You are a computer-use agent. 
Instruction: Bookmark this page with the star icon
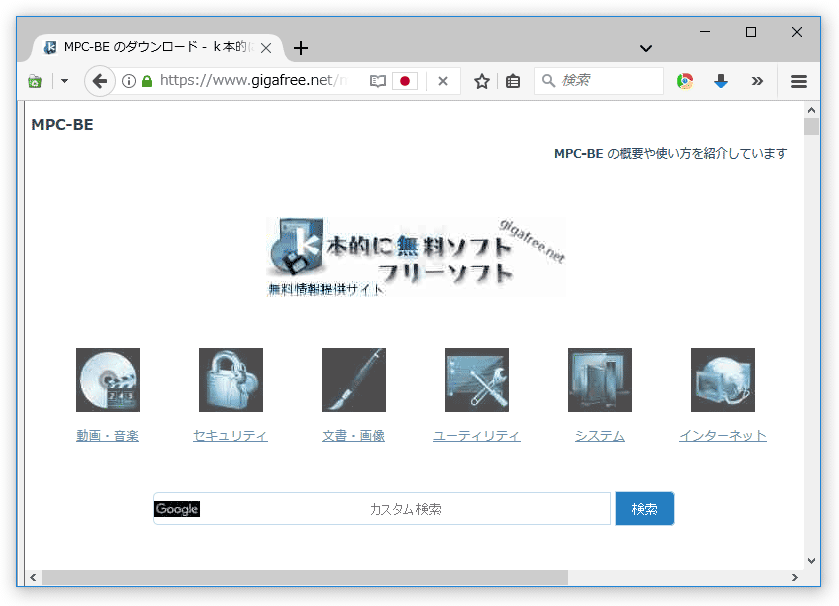coord(482,81)
